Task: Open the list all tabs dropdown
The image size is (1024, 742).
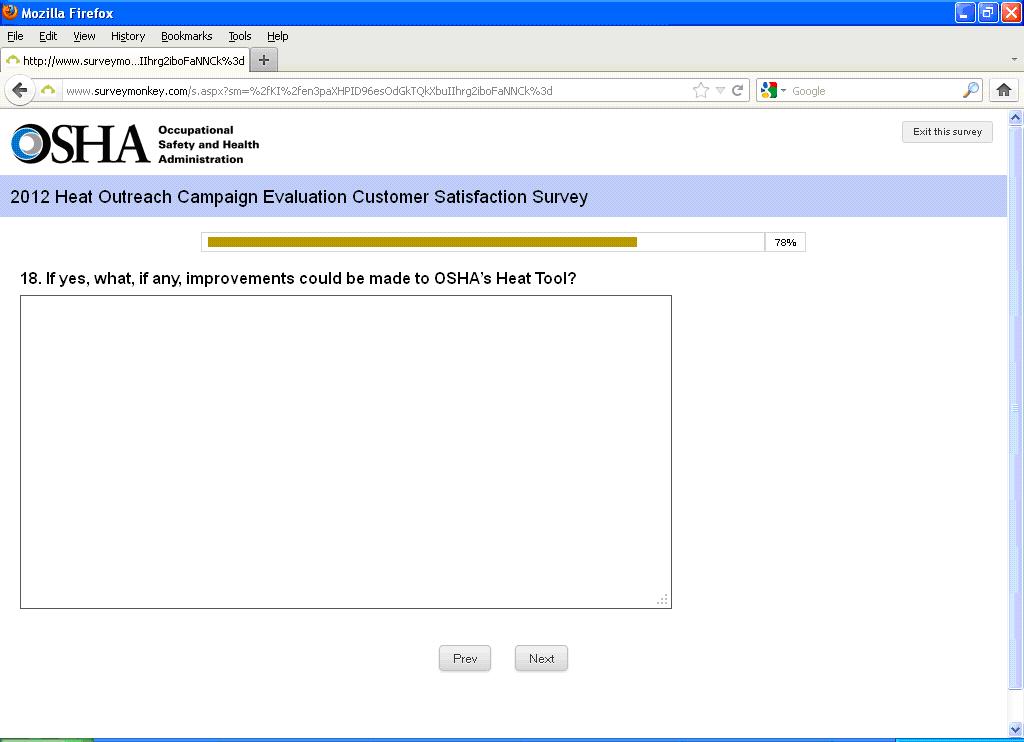Action: click(1014, 59)
